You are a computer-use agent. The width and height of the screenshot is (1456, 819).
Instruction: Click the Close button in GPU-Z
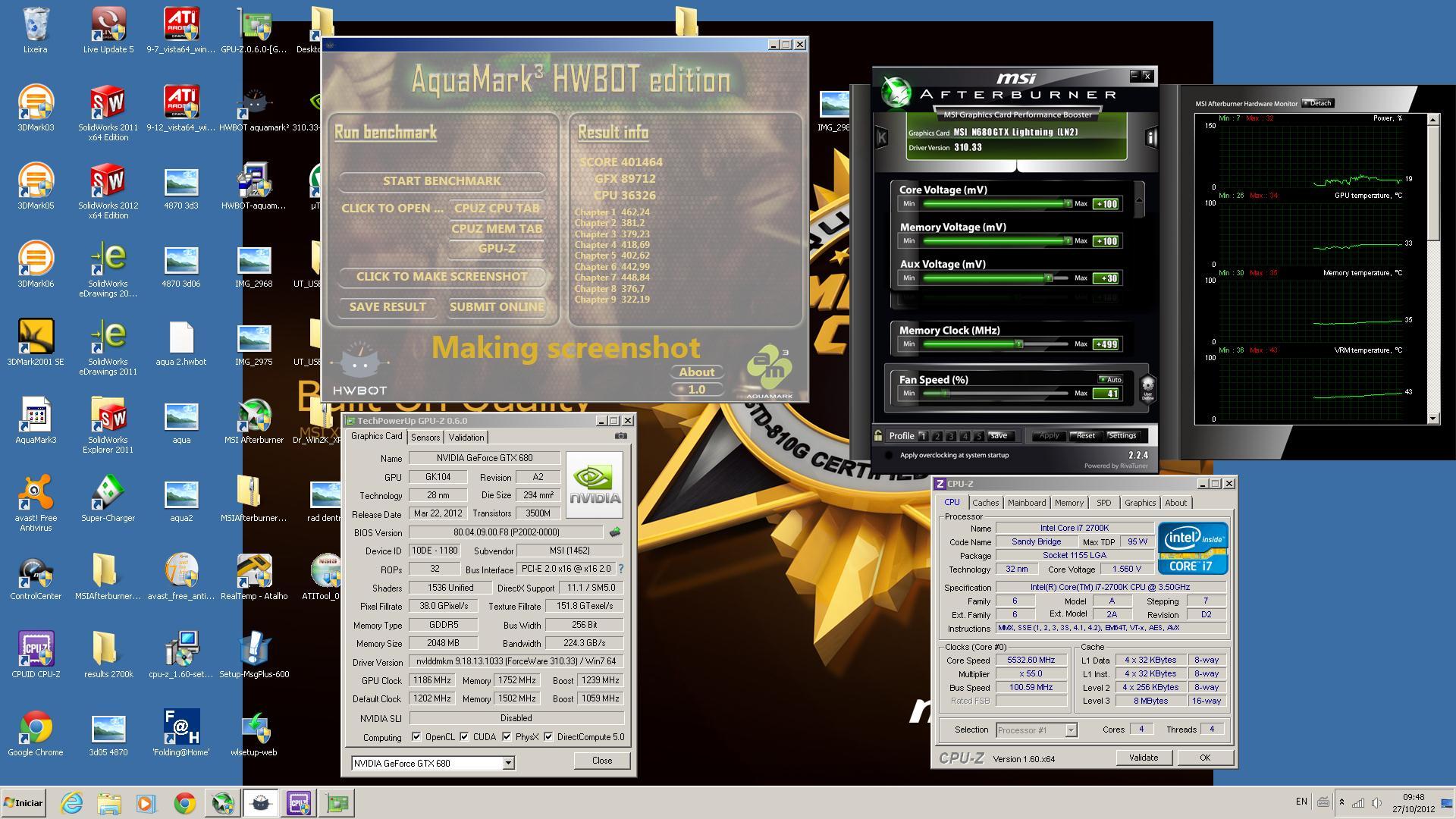pyautogui.click(x=602, y=761)
